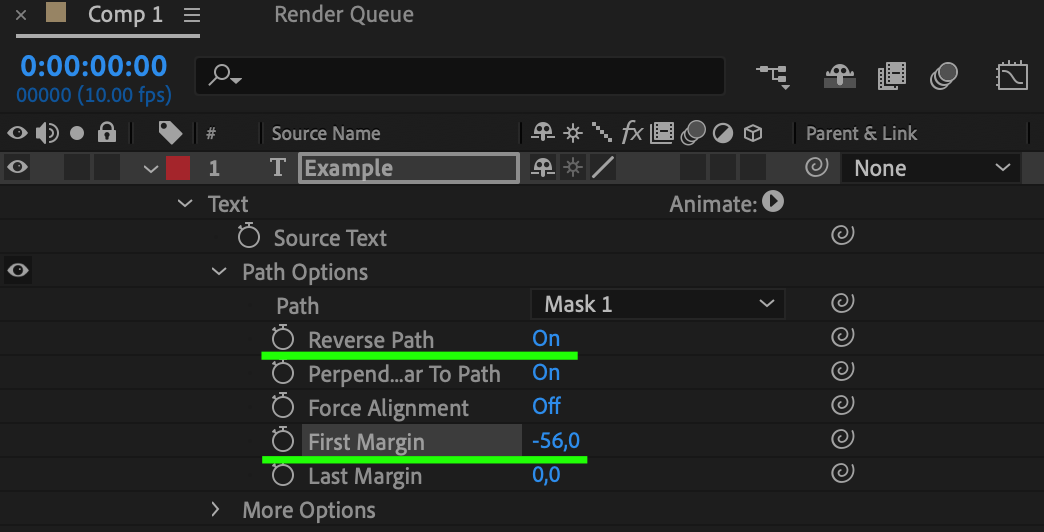
Task: Click Source Text expression pick whip
Action: pos(842,235)
